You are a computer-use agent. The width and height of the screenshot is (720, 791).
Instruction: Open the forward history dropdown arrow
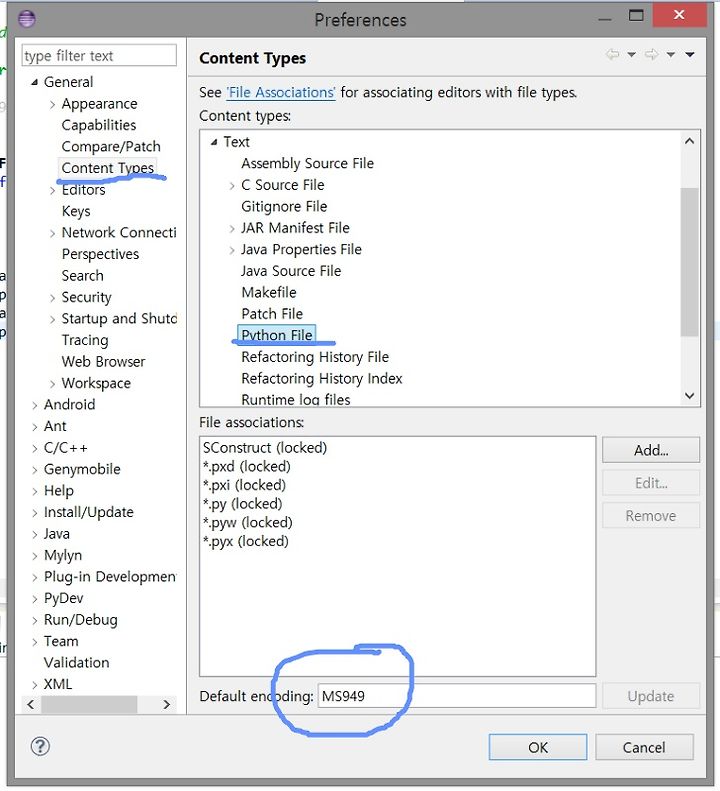point(671,54)
